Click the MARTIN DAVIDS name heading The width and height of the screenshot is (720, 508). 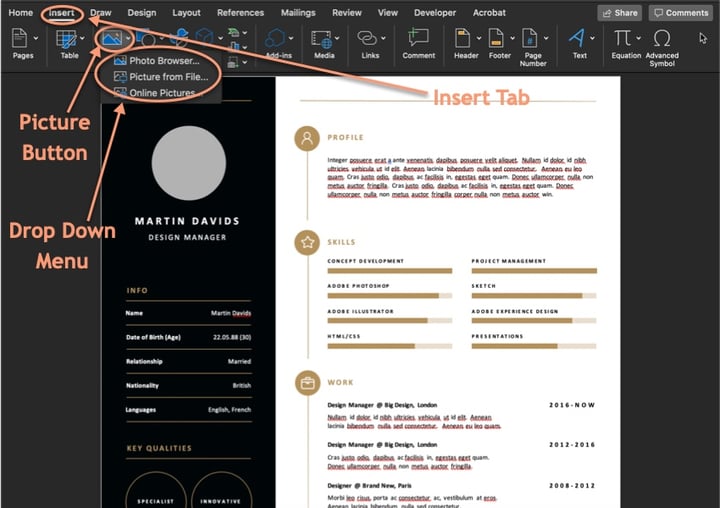[x=187, y=221]
